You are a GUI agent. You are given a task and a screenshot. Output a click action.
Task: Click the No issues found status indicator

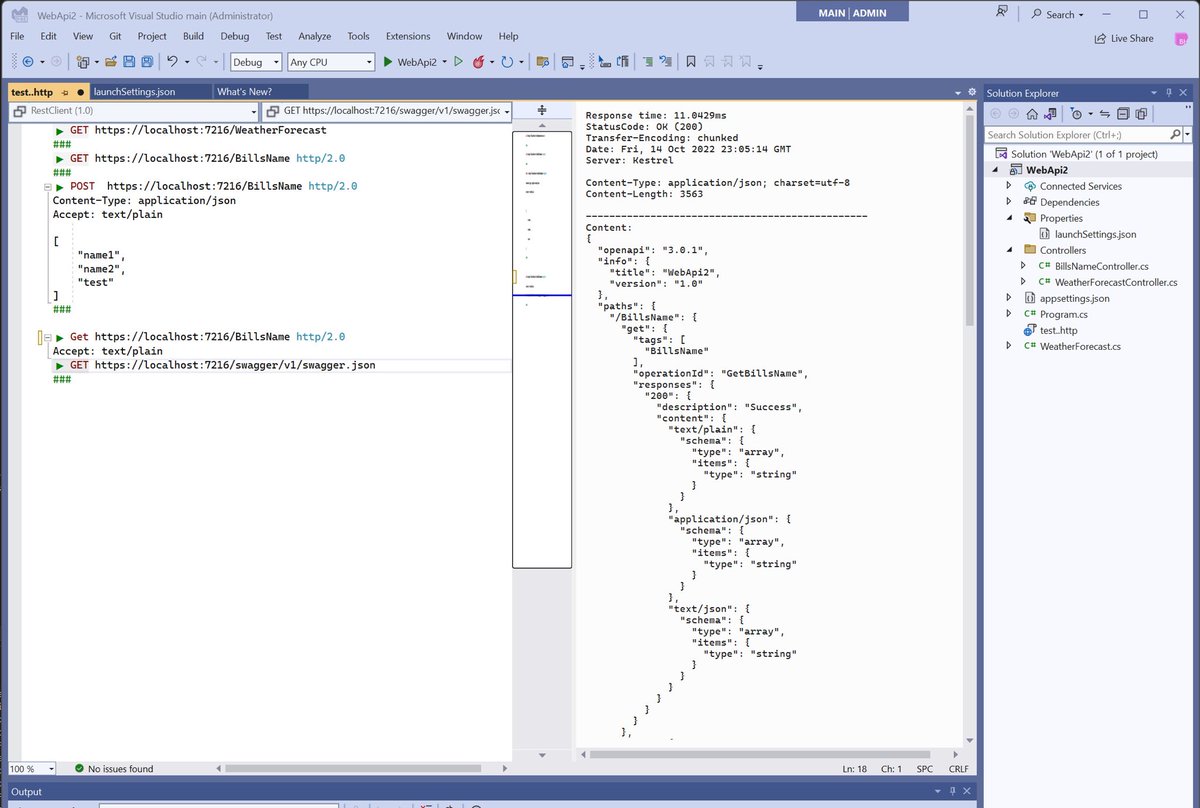point(112,768)
